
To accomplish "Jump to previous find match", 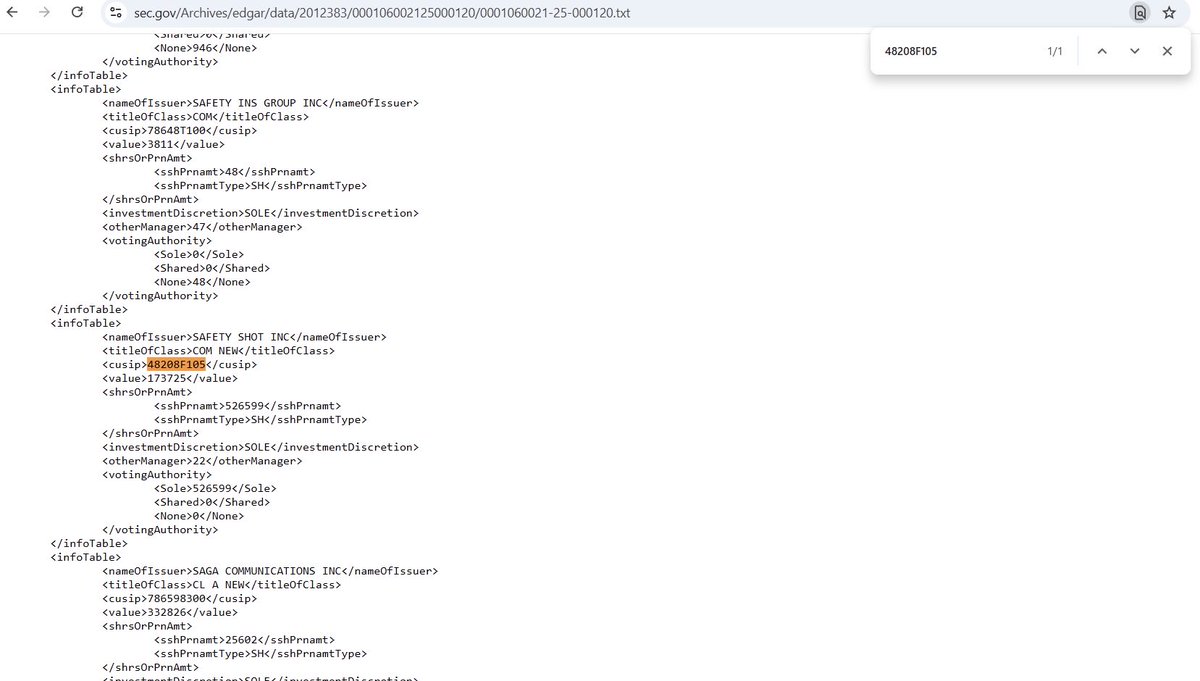I will (x=1101, y=51).
